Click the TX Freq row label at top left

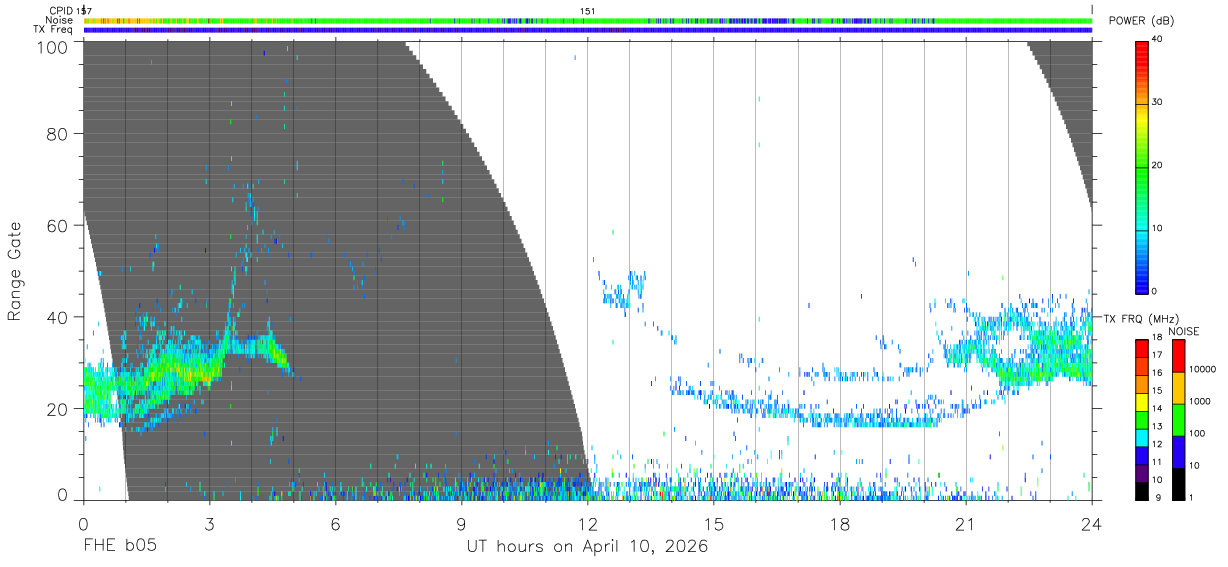[53, 30]
